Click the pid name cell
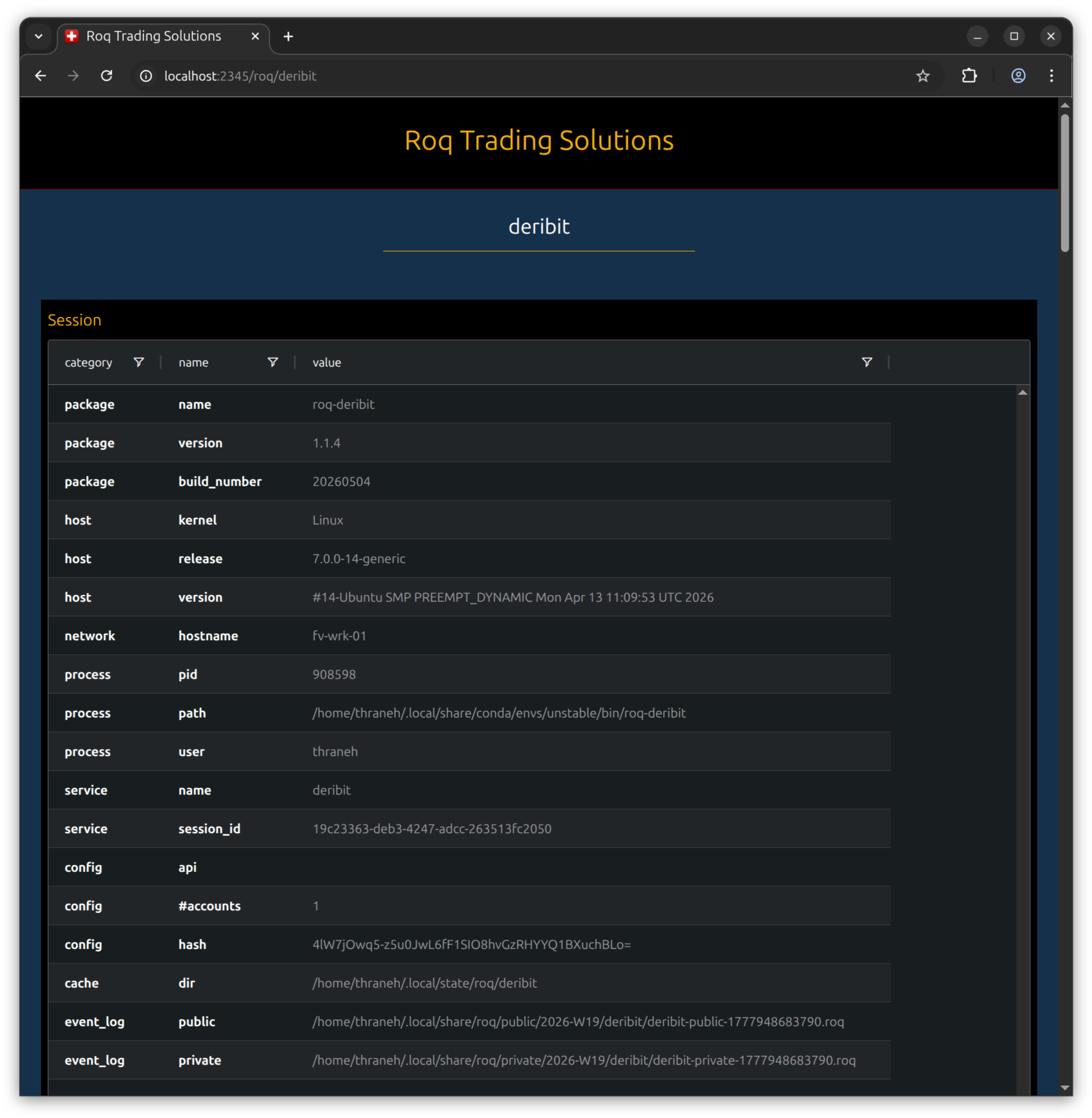This screenshot has height=1118, width=1092. pyautogui.click(x=187, y=675)
